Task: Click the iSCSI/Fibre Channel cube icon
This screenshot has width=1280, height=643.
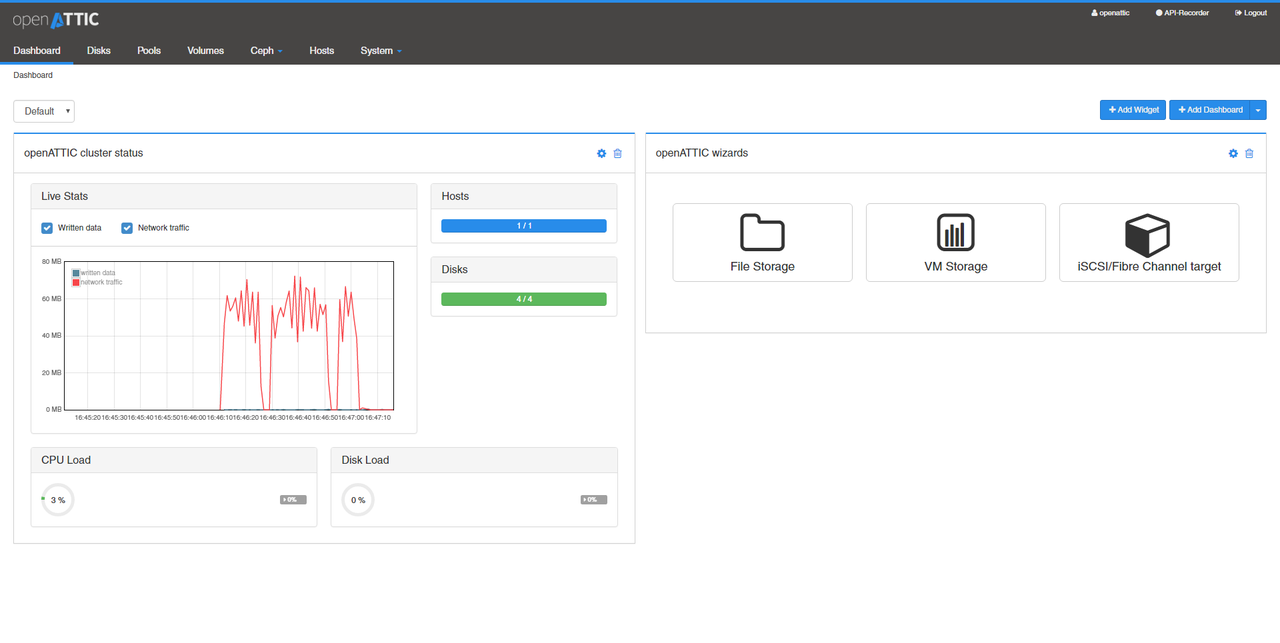Action: coord(1148,235)
